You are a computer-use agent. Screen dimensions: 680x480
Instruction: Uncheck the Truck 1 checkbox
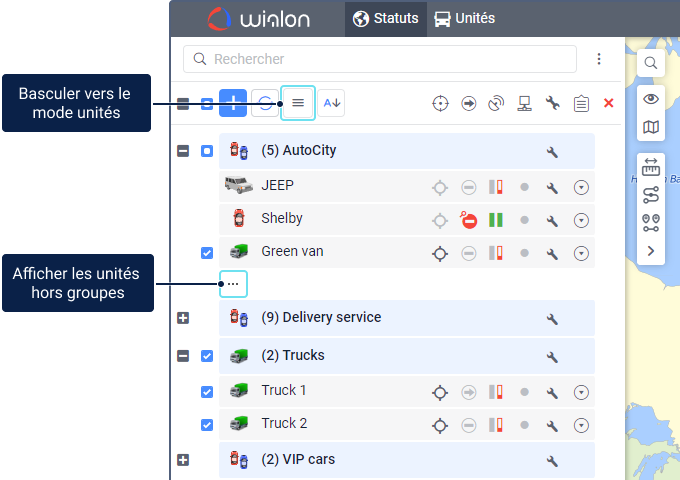[207, 392]
